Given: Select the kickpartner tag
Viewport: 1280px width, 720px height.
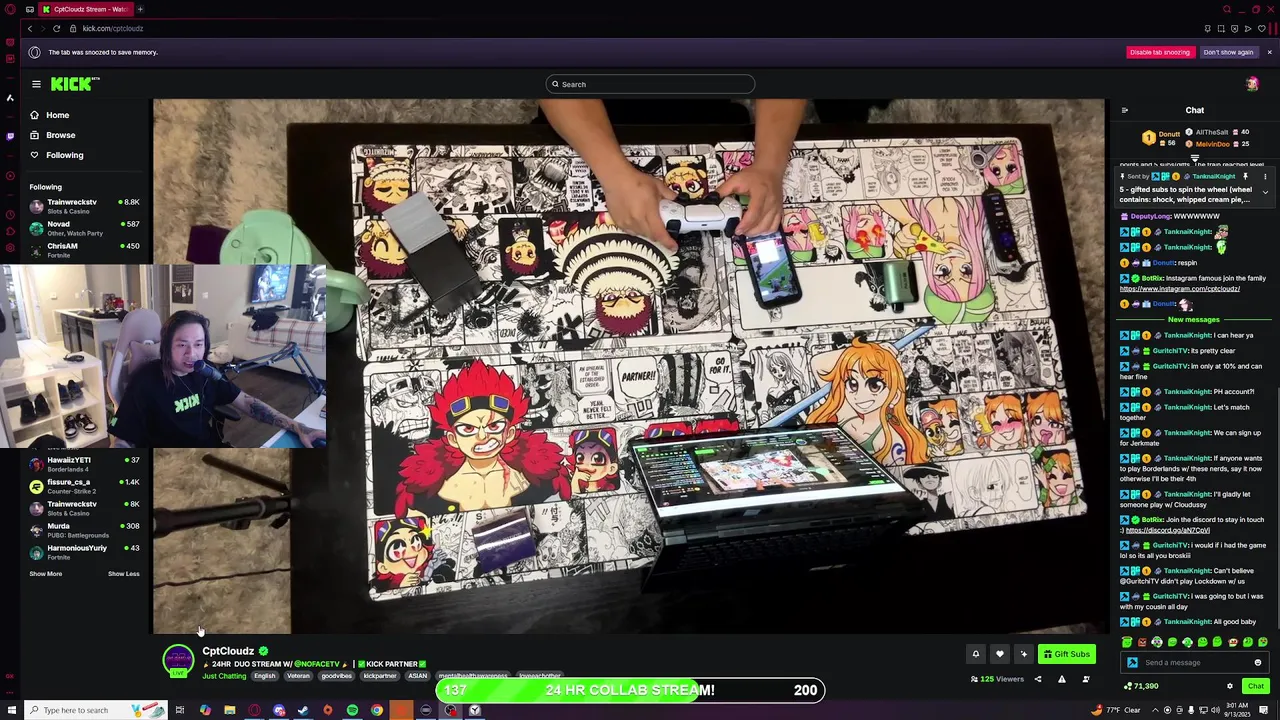Looking at the screenshot, I should pos(379,677).
